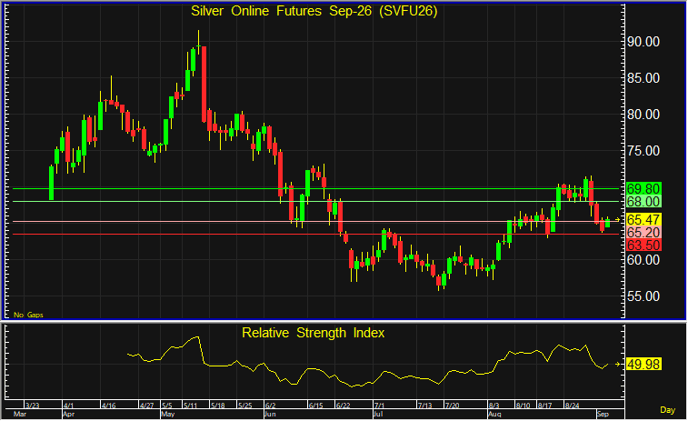688x421 pixels.
Task: Click the May month label
Action: (x=168, y=414)
